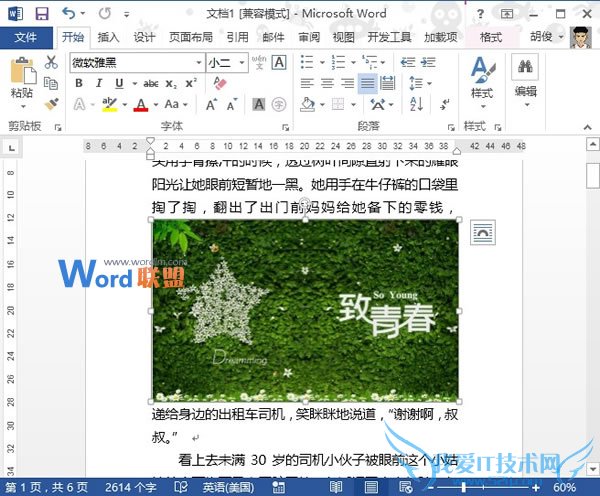Click the zoom slider handle

coord(463,487)
